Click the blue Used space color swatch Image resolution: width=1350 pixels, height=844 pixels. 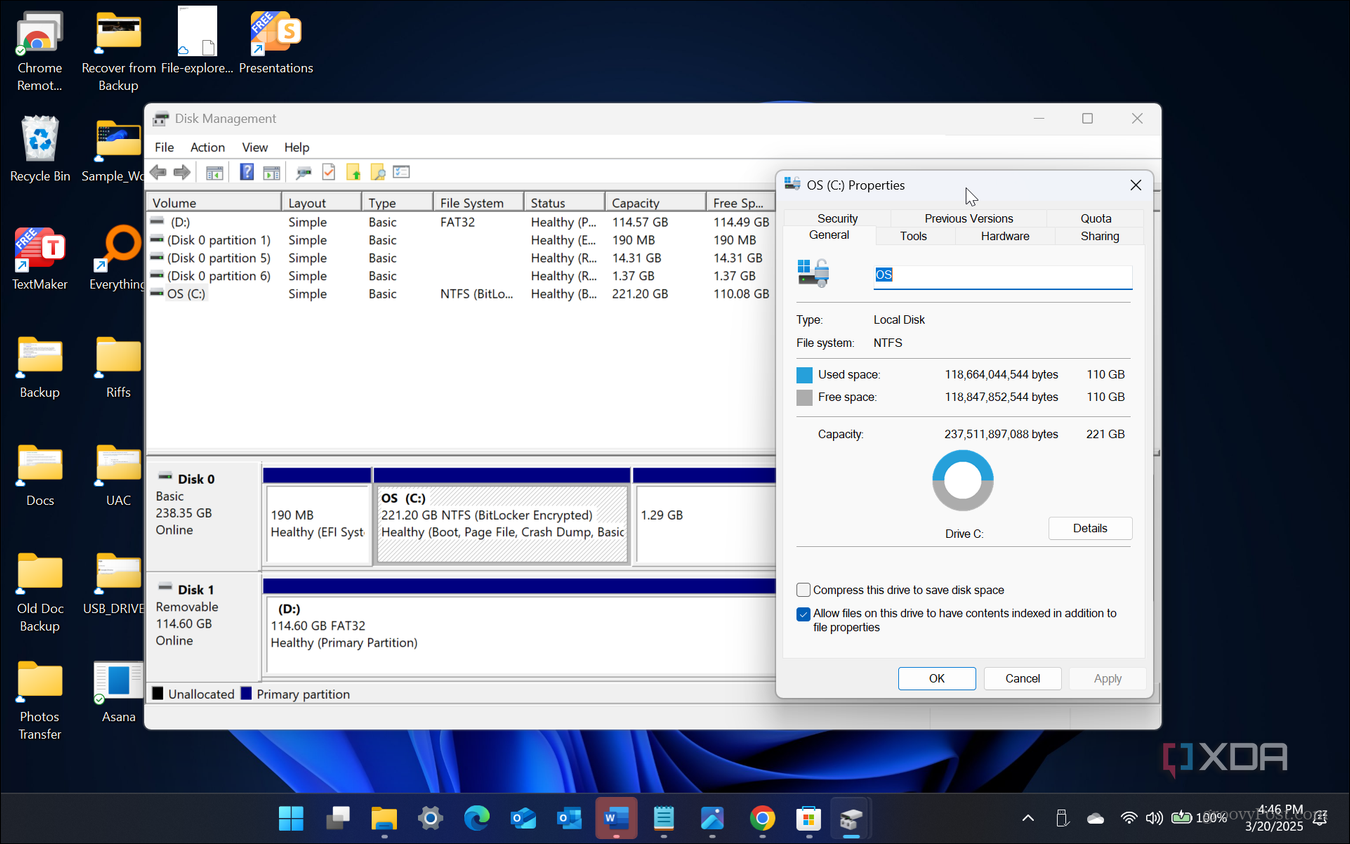coord(806,374)
